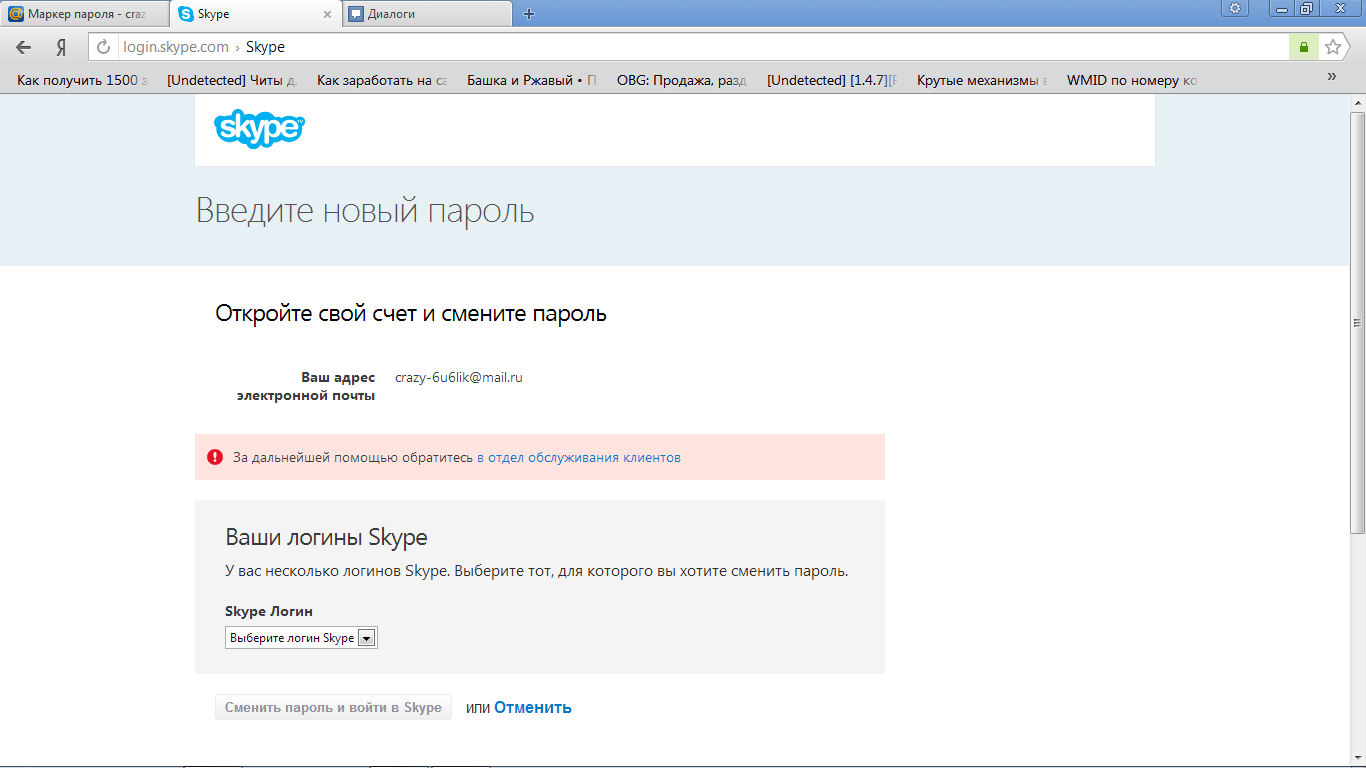
Task: Click the Skype logo
Action: tap(259, 128)
